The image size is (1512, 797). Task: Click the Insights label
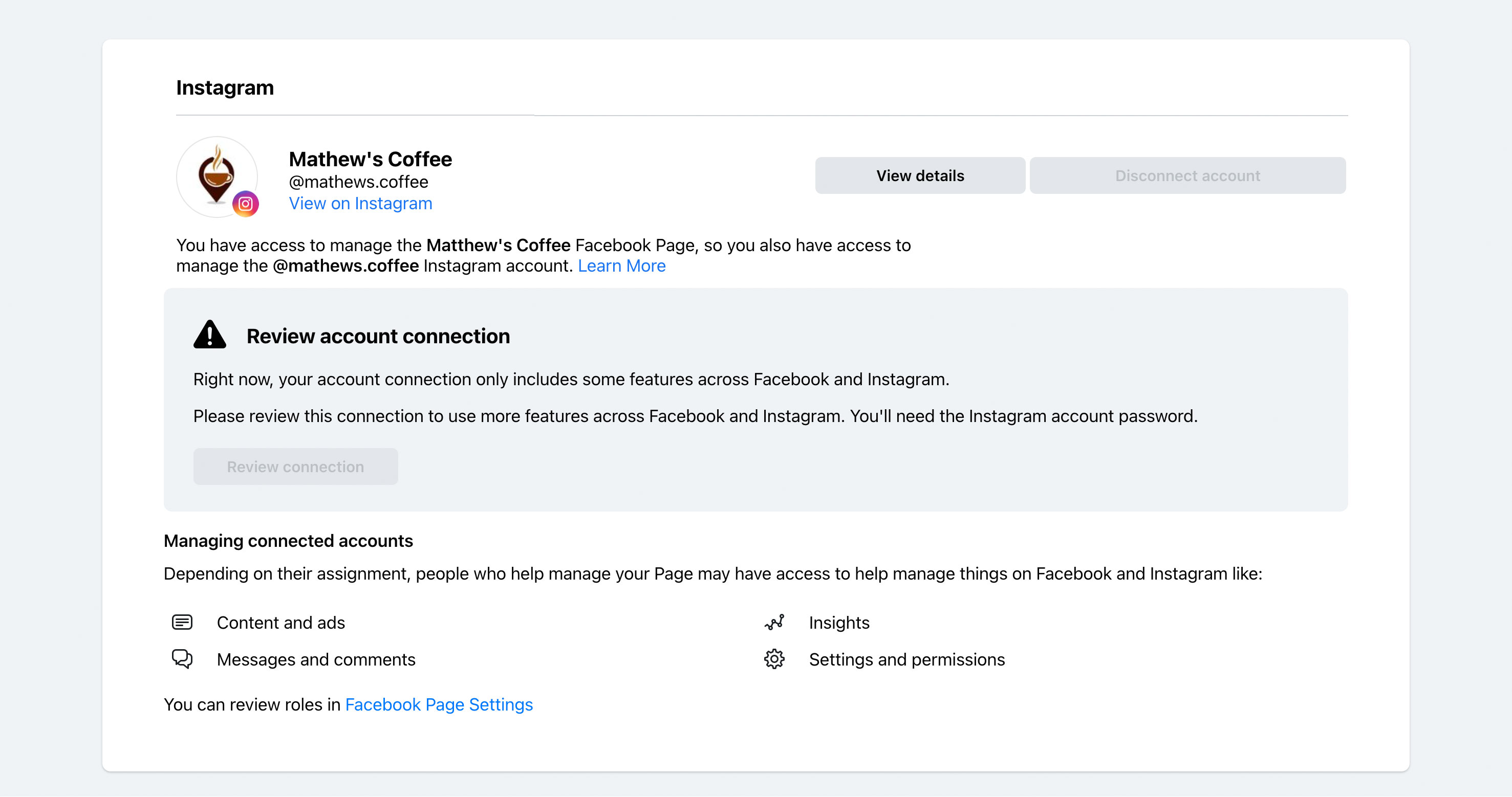coord(839,623)
